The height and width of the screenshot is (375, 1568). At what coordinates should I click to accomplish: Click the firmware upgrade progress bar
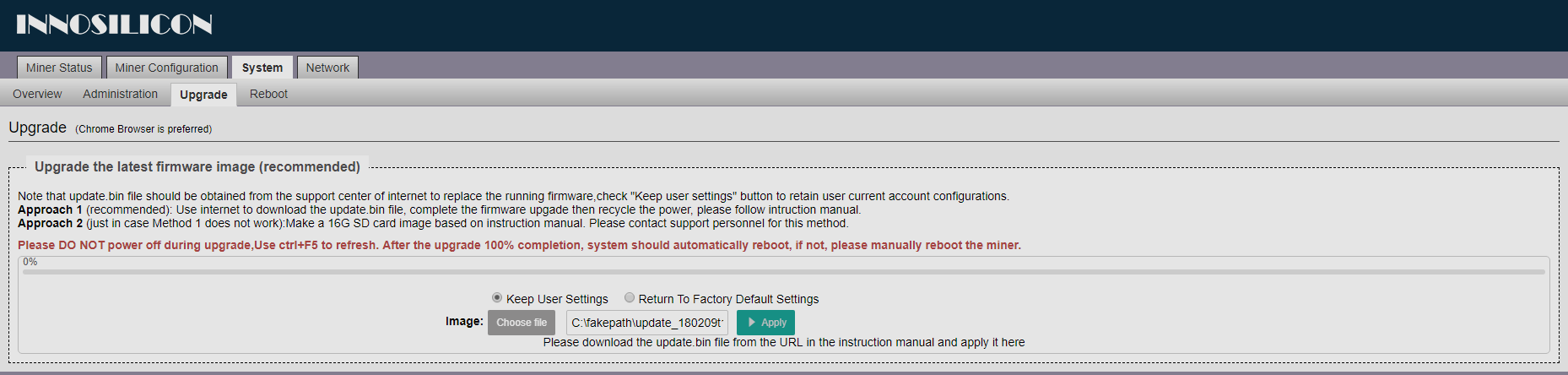tap(783, 272)
